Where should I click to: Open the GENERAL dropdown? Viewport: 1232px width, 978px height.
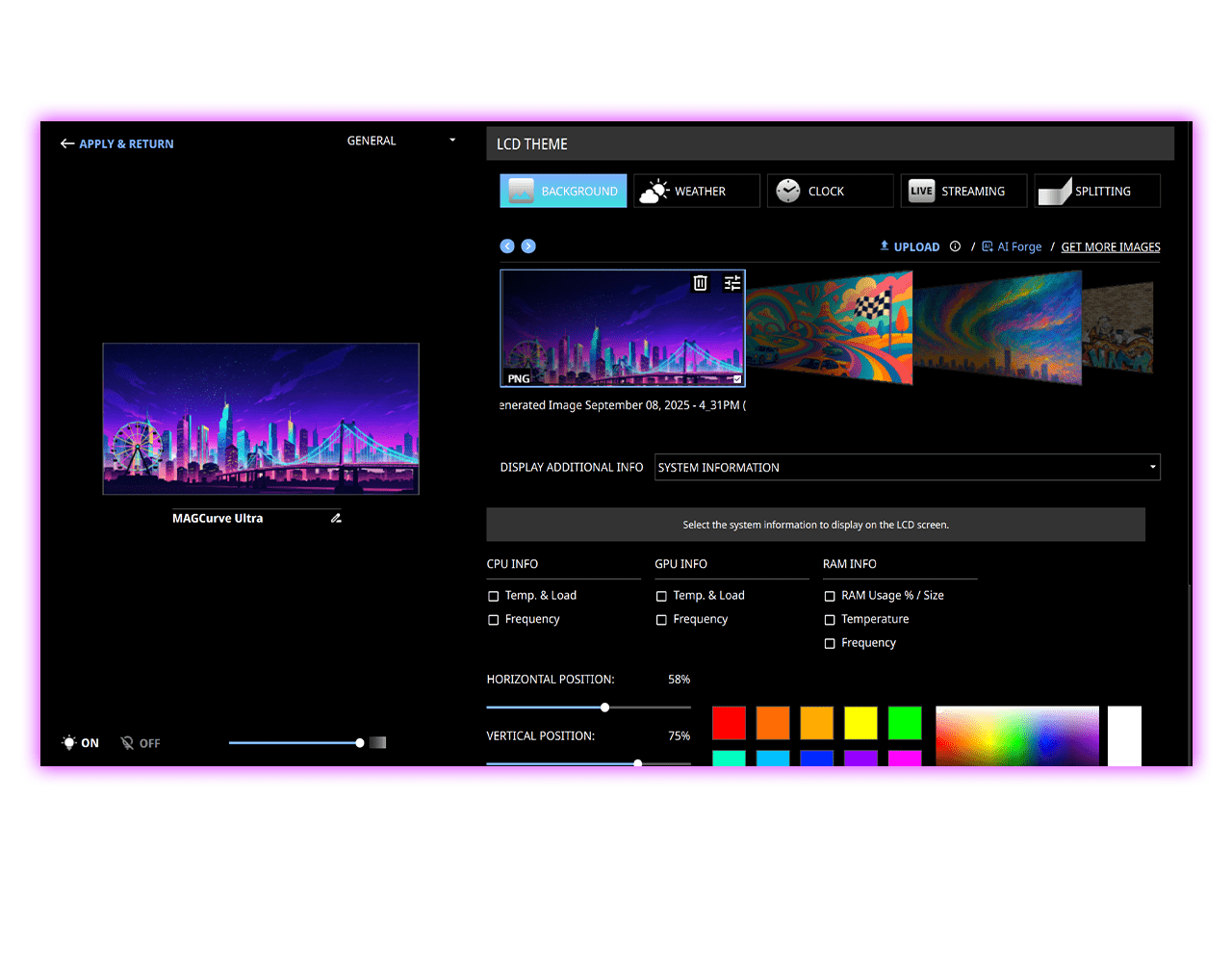400,141
